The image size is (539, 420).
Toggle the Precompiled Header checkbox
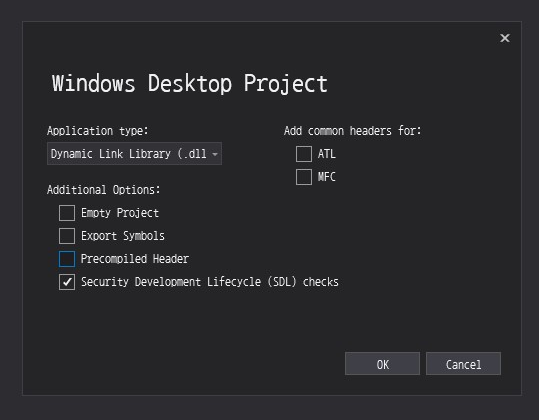point(67,259)
